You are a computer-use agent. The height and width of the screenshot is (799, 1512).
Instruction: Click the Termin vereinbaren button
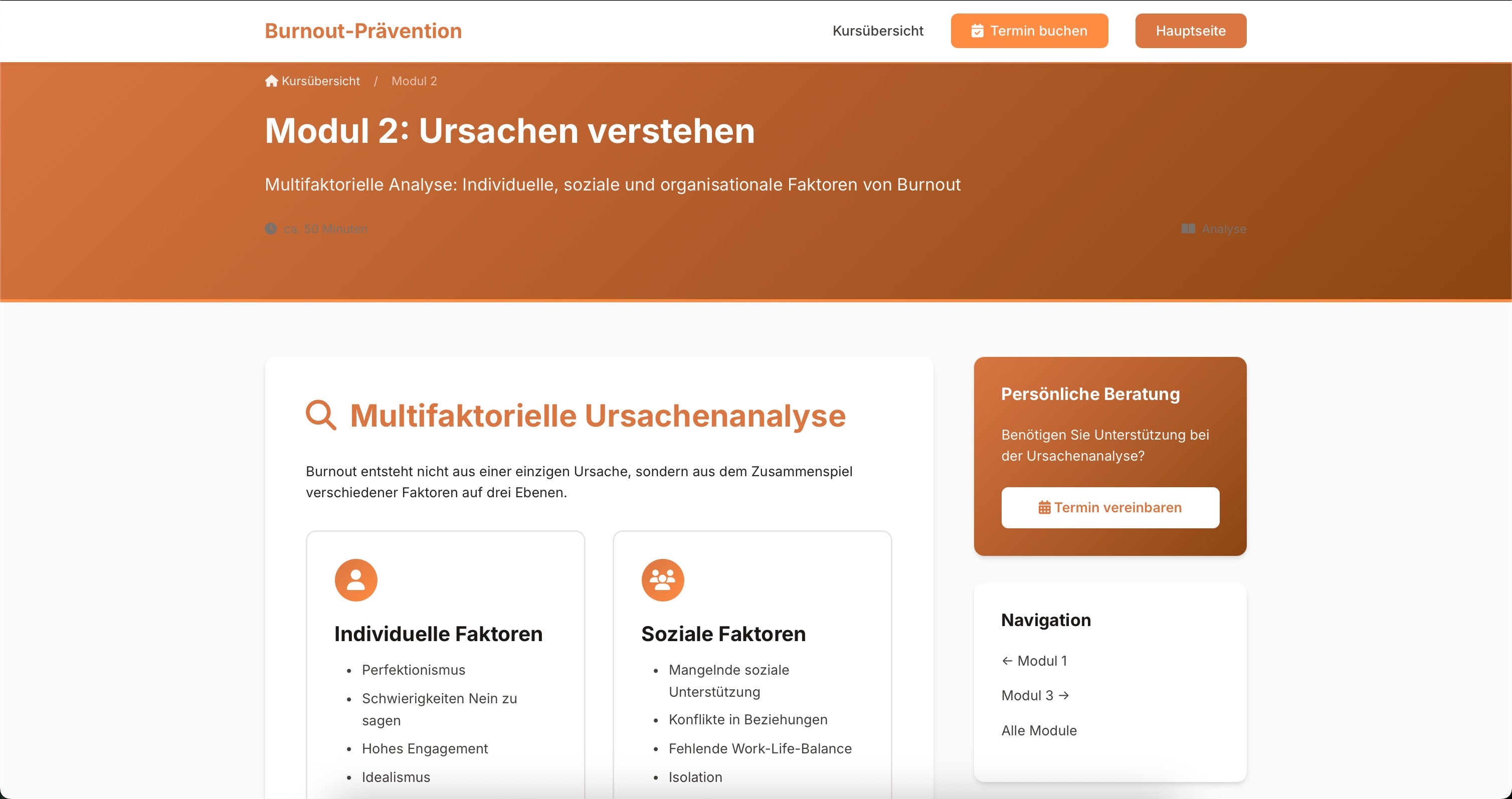click(x=1110, y=507)
